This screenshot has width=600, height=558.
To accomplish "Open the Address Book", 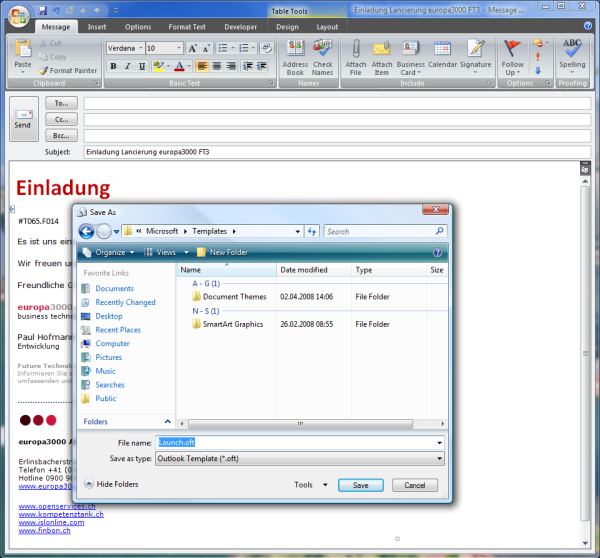I will pos(295,57).
